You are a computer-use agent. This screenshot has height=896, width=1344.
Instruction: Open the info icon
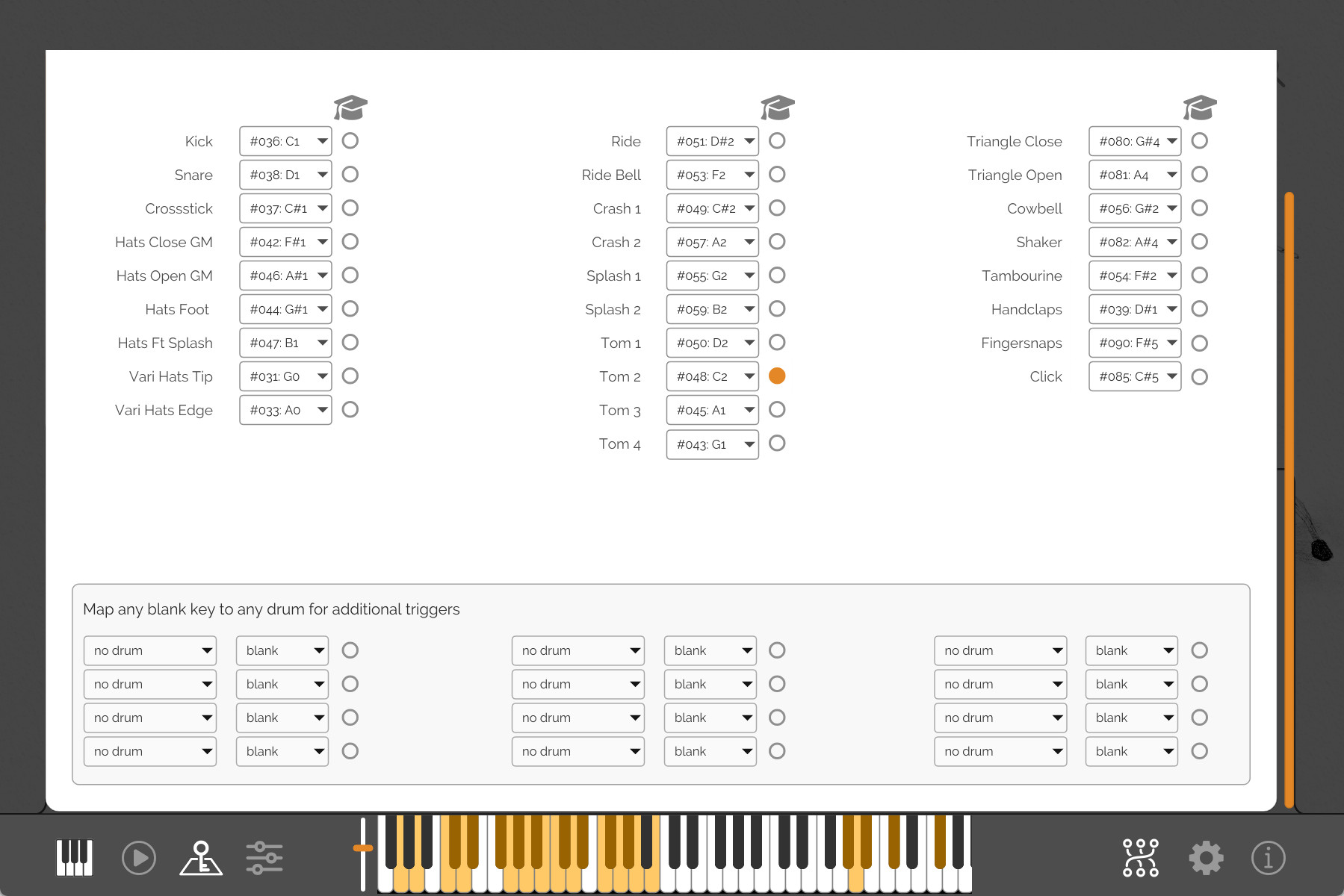[1268, 857]
